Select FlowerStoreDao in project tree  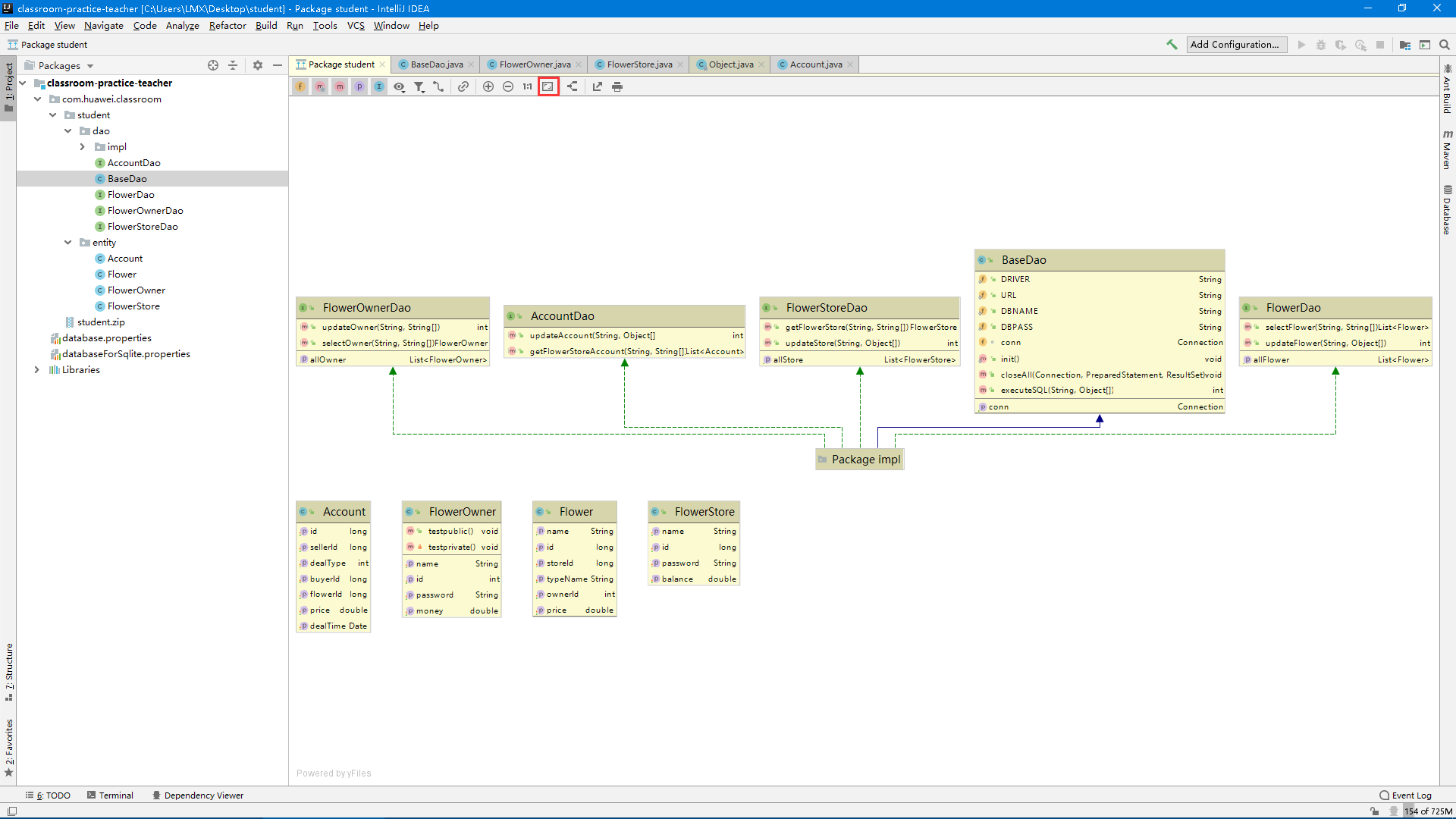pos(143,227)
